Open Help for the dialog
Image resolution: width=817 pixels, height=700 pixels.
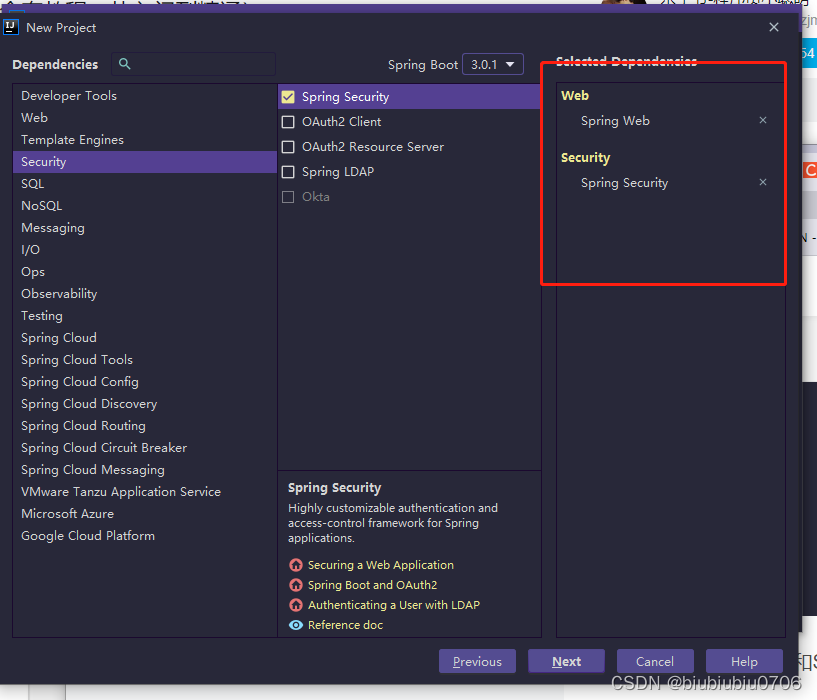pos(744,661)
